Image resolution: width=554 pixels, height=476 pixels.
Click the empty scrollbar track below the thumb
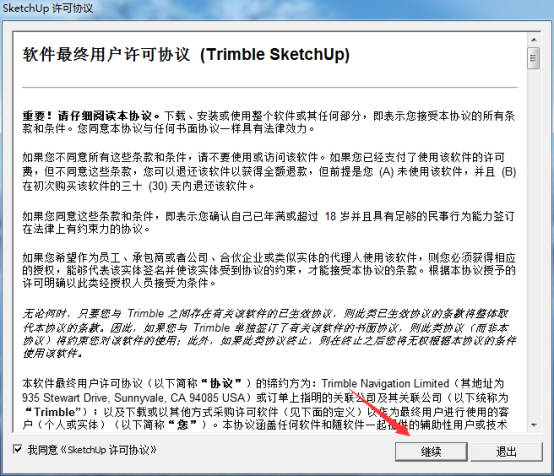tap(534, 244)
